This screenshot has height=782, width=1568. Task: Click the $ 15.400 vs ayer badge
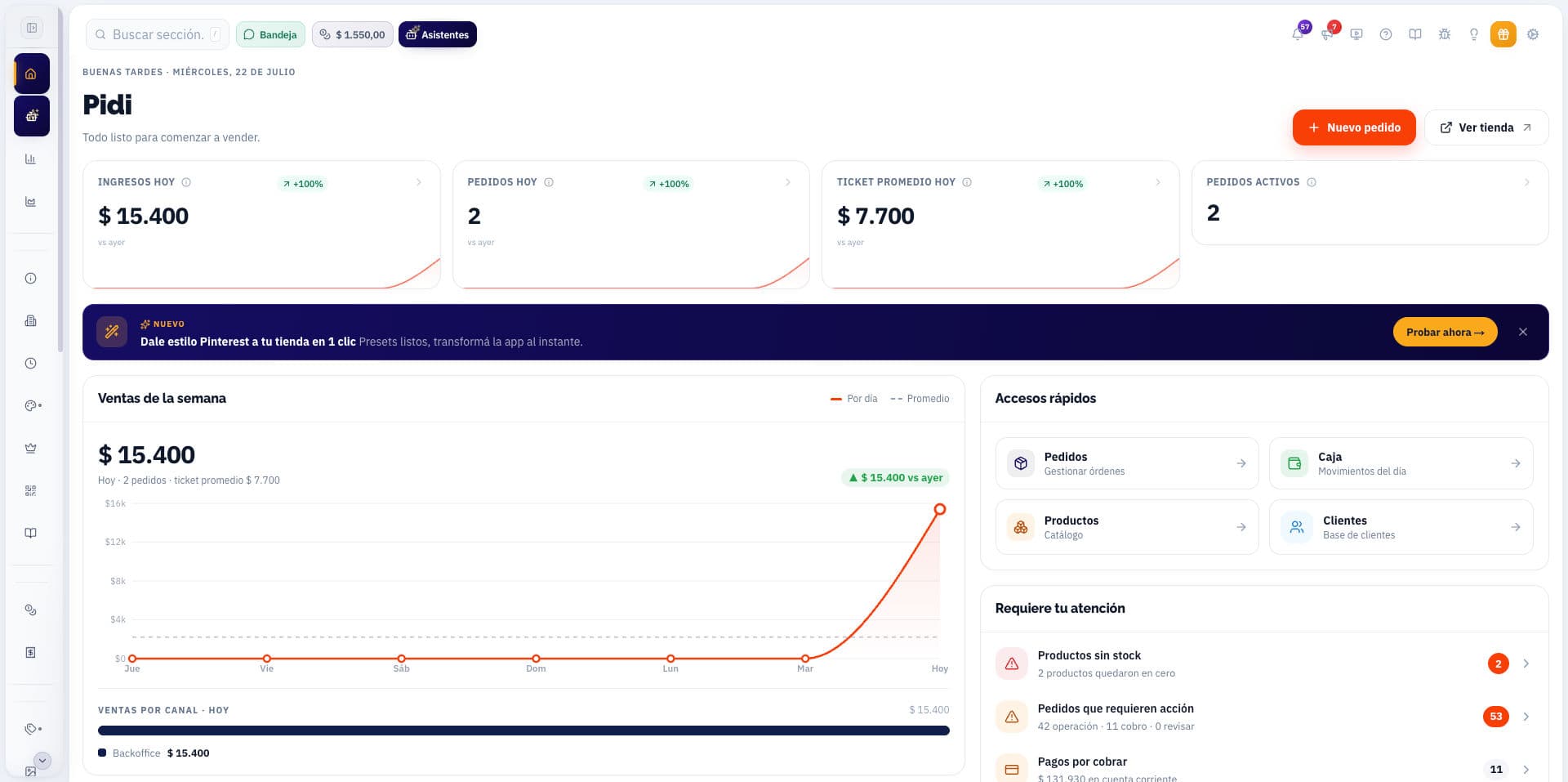tap(895, 478)
